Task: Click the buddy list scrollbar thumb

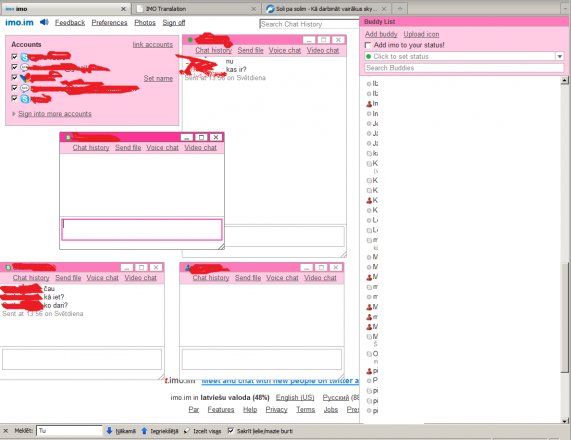Action: pos(564,317)
